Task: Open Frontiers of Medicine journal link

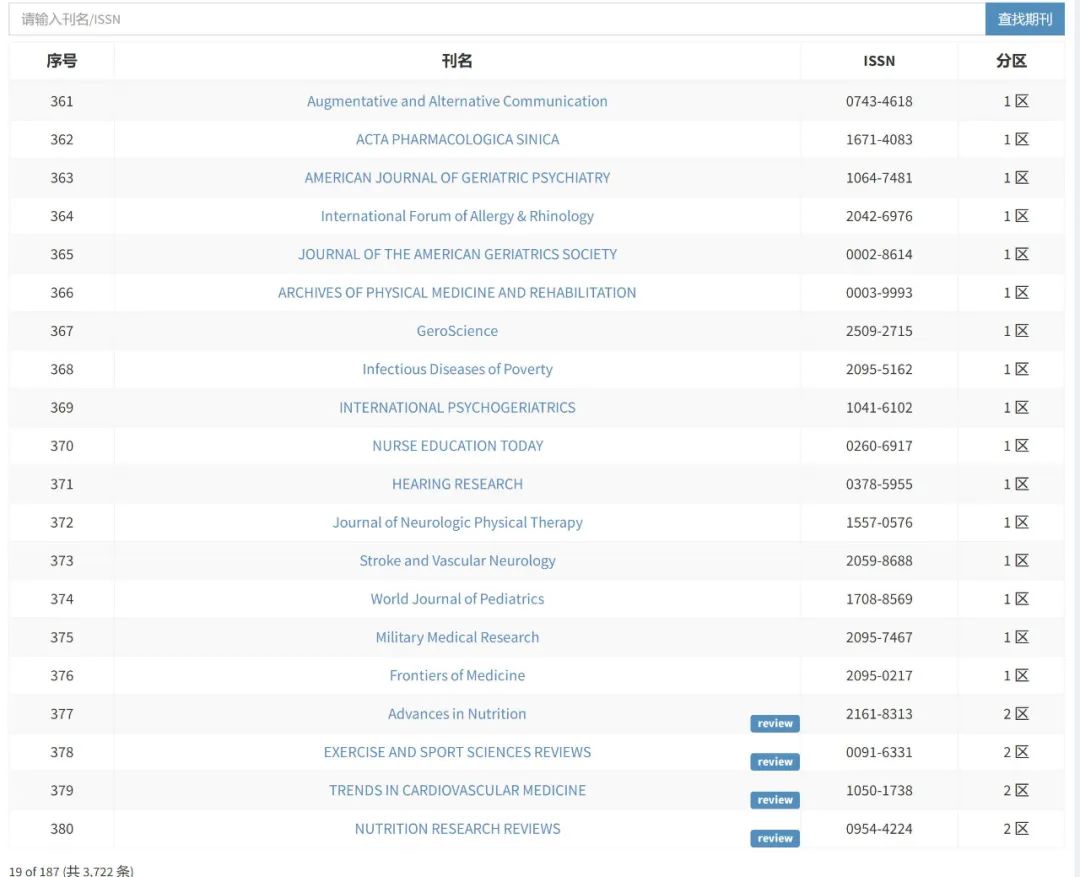Action: tap(457, 676)
